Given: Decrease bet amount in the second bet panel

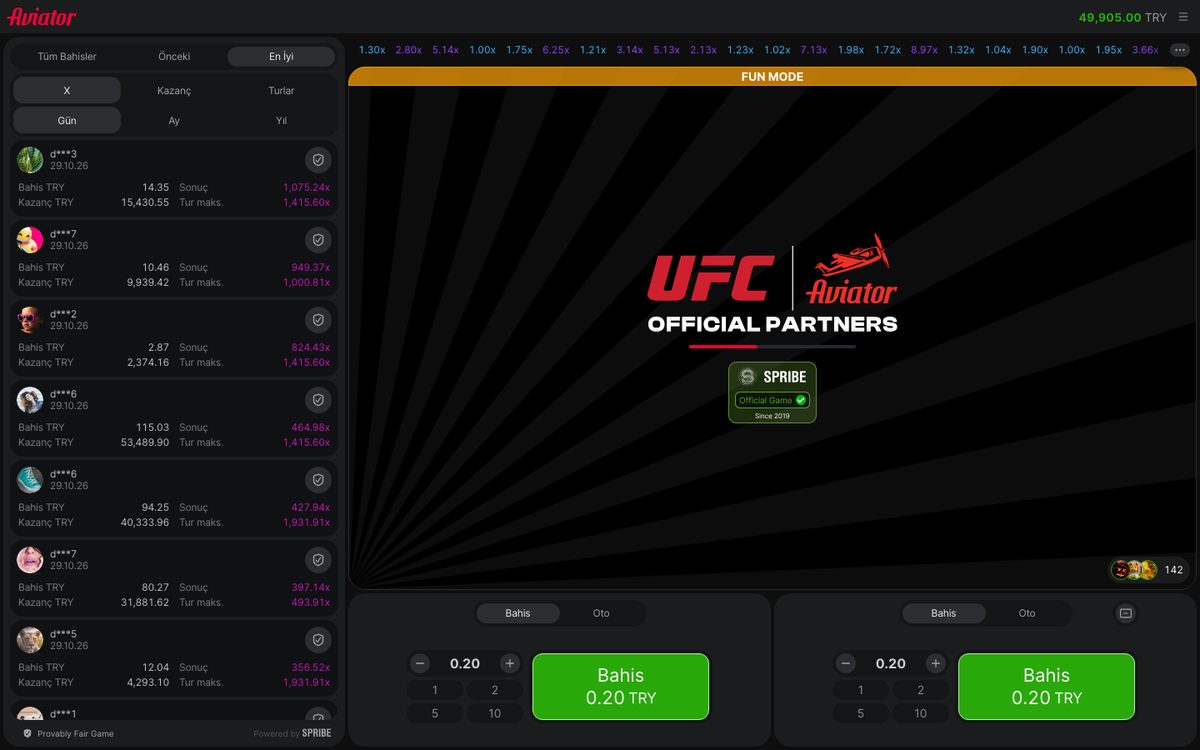Looking at the screenshot, I should click(x=846, y=663).
